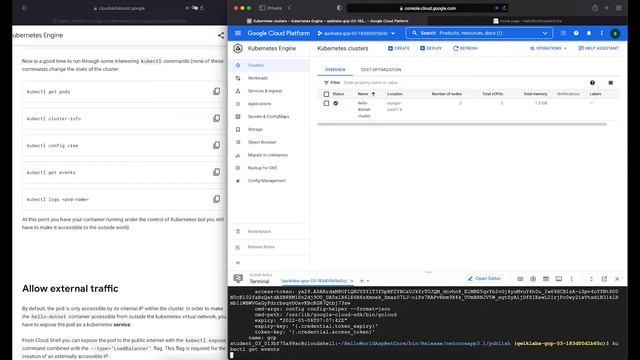Open the Cloud Shell new-tab dropdown arrow
Image resolution: width=640 pixels, height=360 pixels.
point(368,281)
